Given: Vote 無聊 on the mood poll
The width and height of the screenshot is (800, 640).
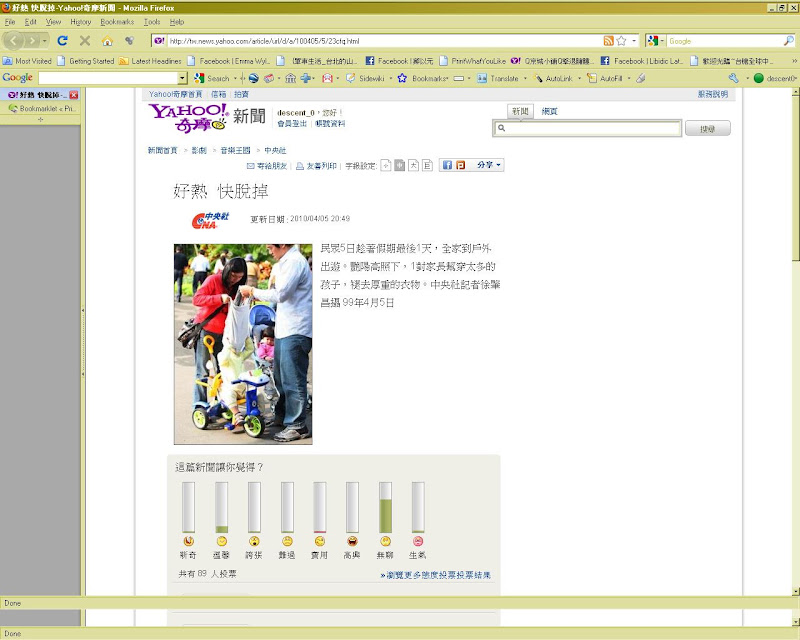Looking at the screenshot, I should click(385, 541).
